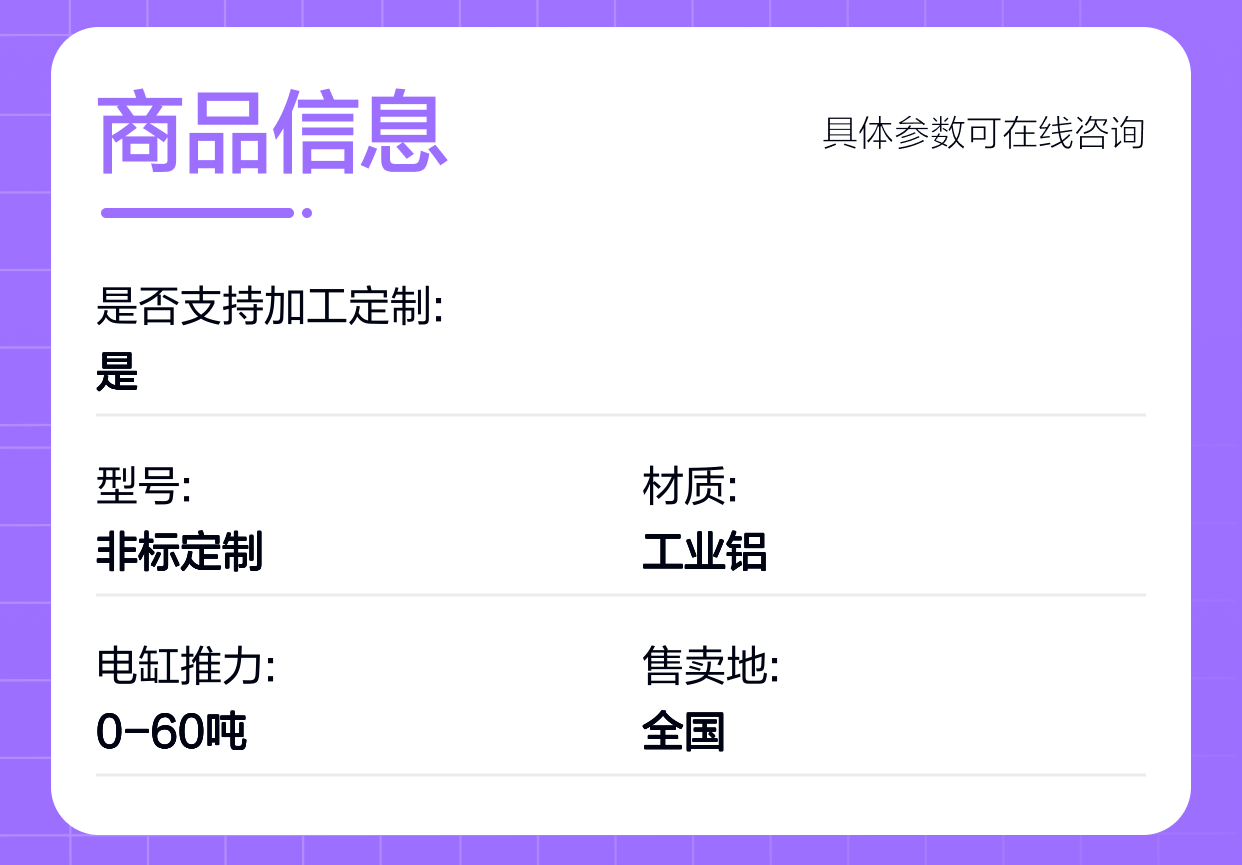1242x865 pixels.
Task: Click the bold 是 value
Action: tap(117, 371)
